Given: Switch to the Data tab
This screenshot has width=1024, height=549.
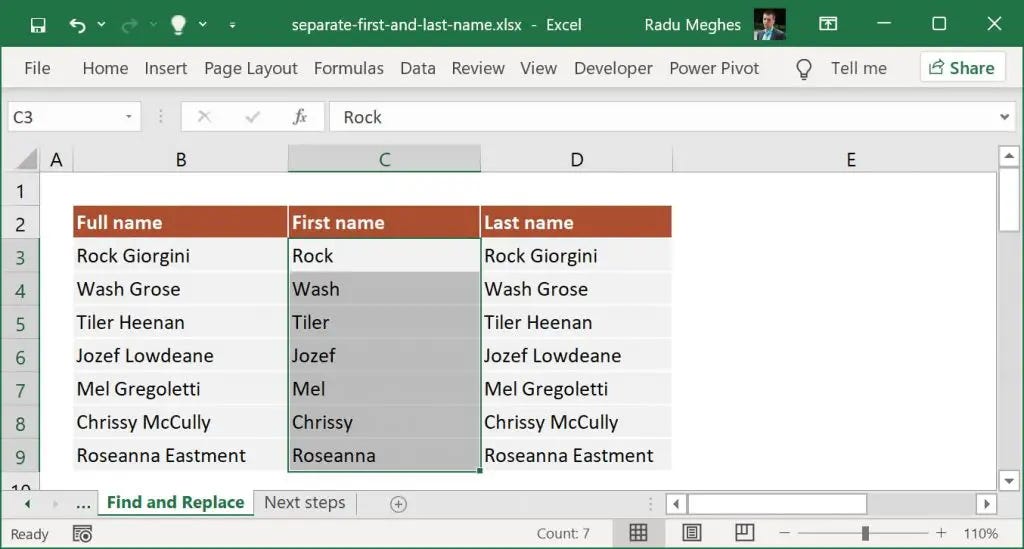Looking at the screenshot, I should coord(417,68).
